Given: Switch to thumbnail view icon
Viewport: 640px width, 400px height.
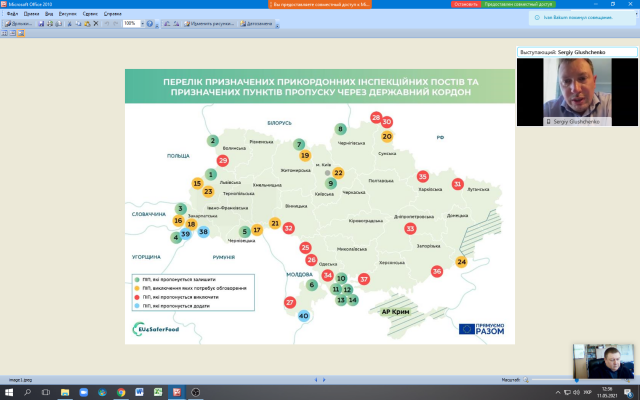Looking at the screenshot, I should click(x=4, y=32).
